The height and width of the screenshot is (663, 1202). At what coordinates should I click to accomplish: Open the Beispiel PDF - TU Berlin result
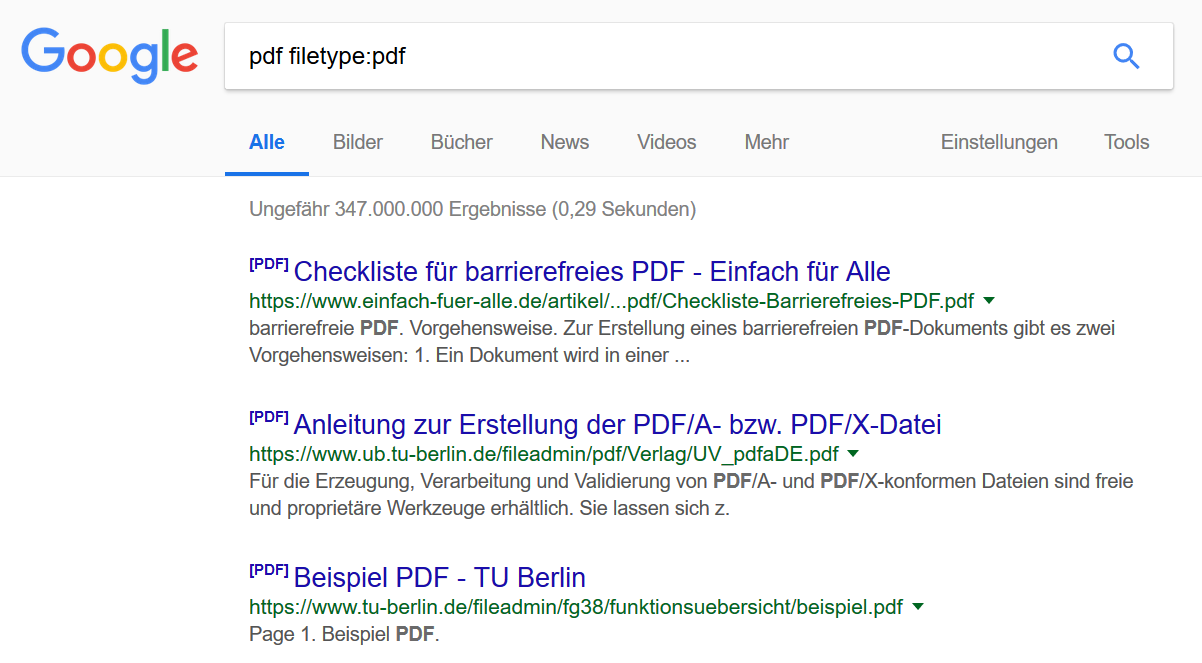pyautogui.click(x=439, y=577)
